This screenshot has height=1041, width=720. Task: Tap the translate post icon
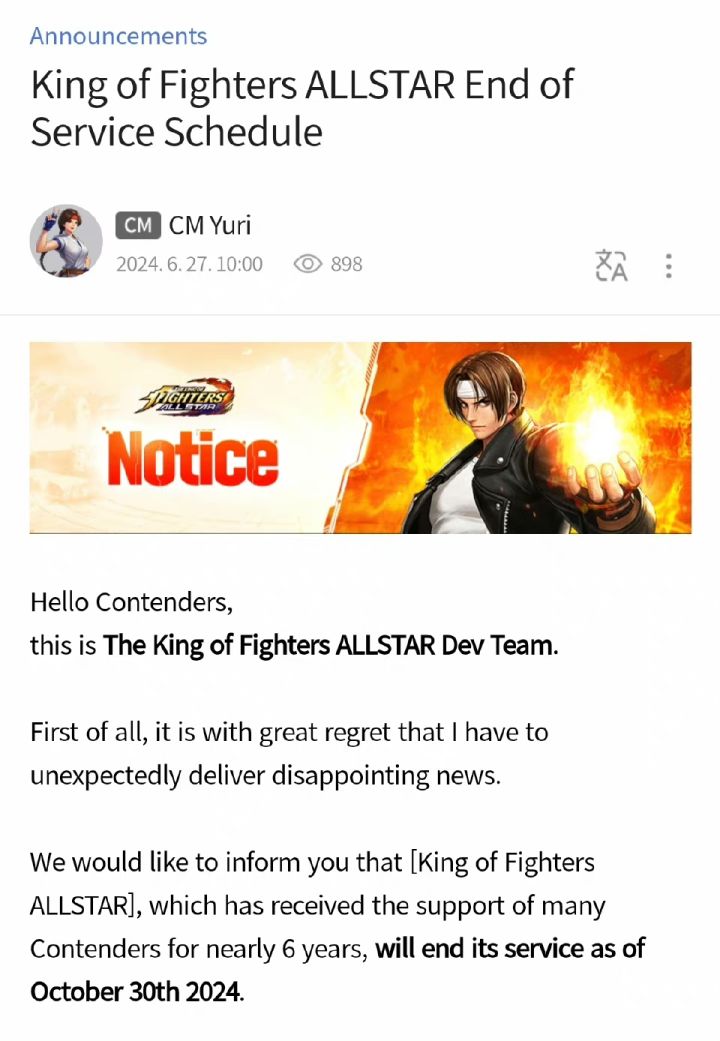(x=611, y=266)
